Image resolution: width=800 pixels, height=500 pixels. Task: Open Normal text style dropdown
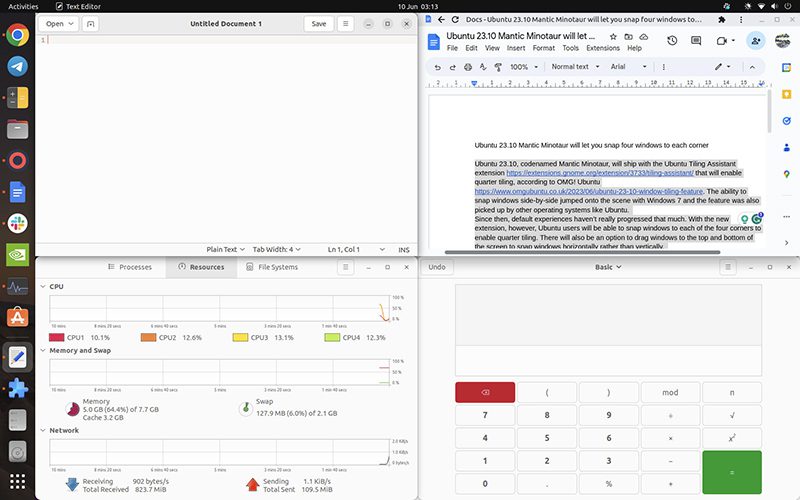point(575,67)
